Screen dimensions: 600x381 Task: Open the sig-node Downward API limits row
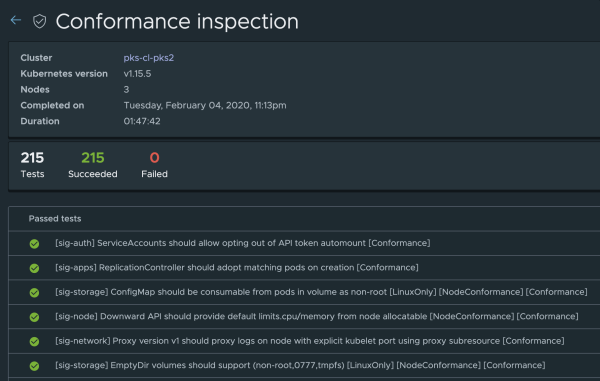pos(304,317)
